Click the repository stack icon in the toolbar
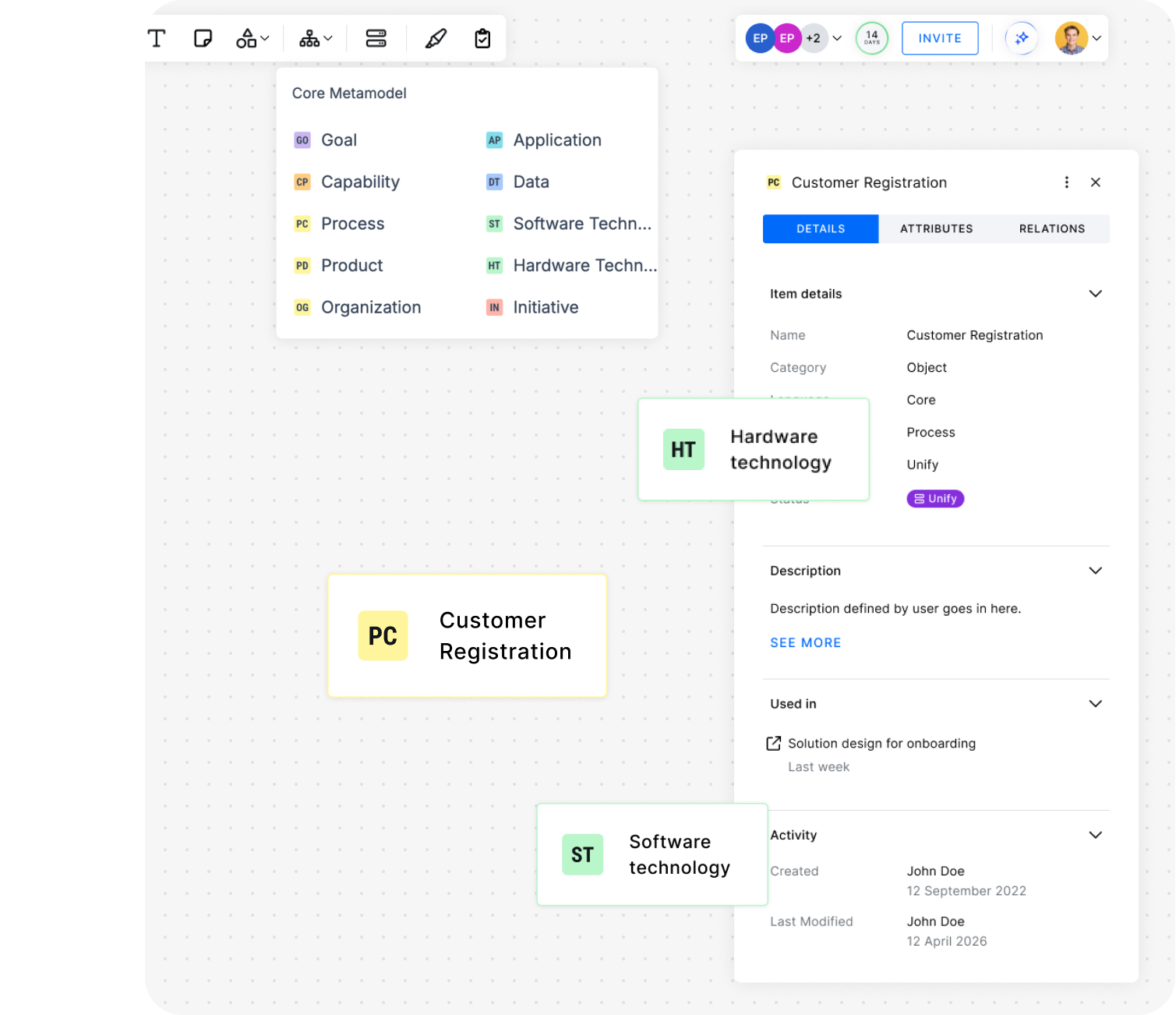Viewport: 1176px width, 1015px height. coord(376,38)
